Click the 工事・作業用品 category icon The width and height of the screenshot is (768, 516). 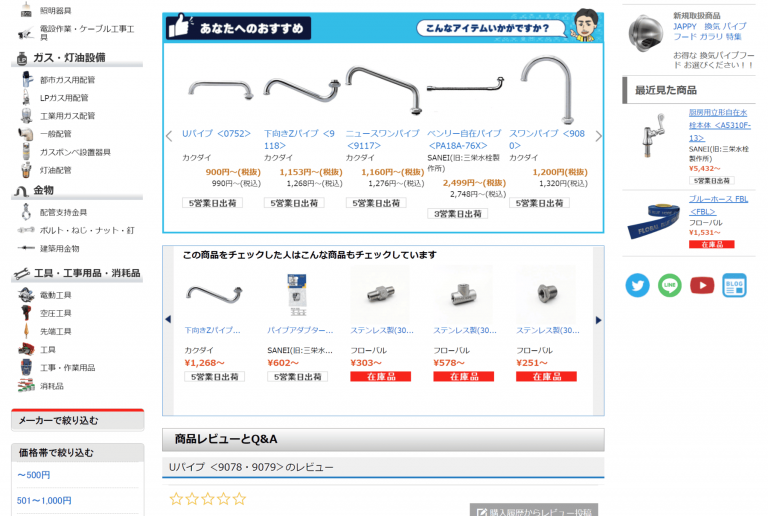(26, 367)
